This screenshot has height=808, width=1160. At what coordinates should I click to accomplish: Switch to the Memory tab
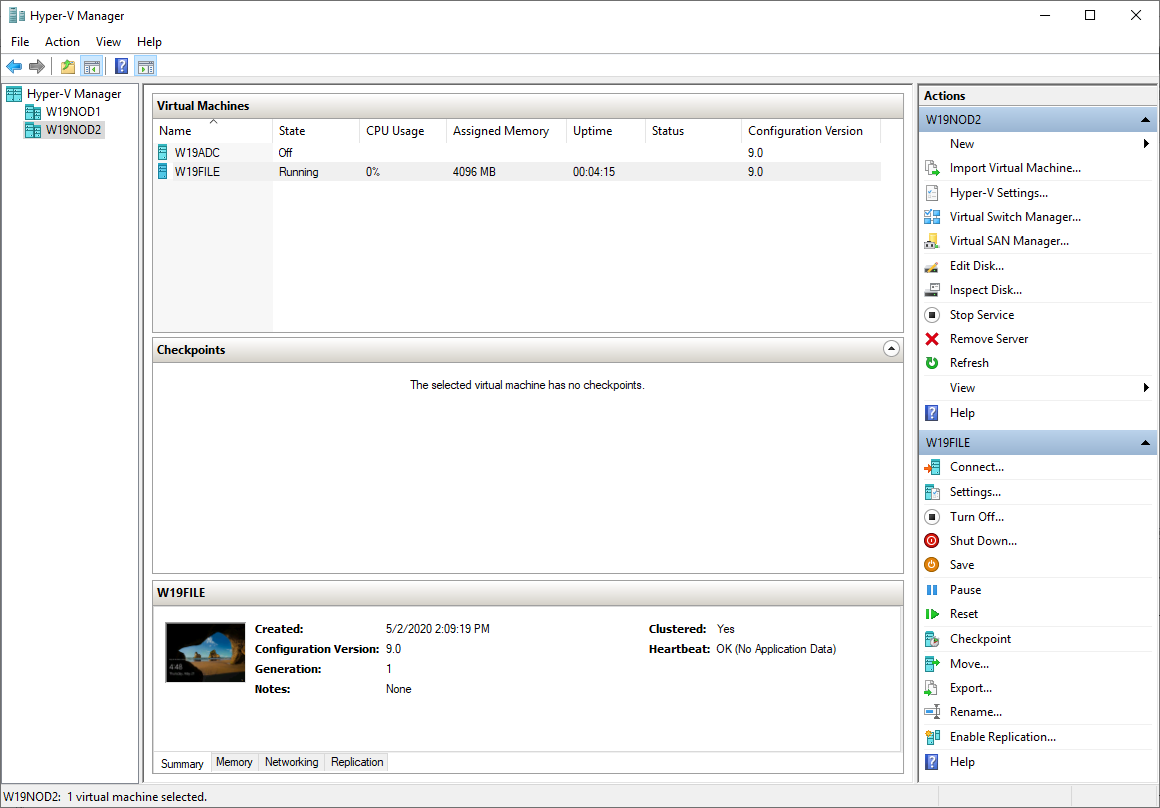pyautogui.click(x=234, y=762)
